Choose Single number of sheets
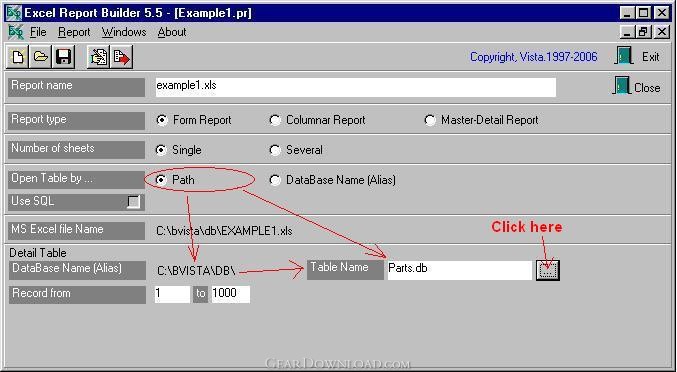Image resolution: width=677 pixels, height=372 pixels. click(x=161, y=150)
